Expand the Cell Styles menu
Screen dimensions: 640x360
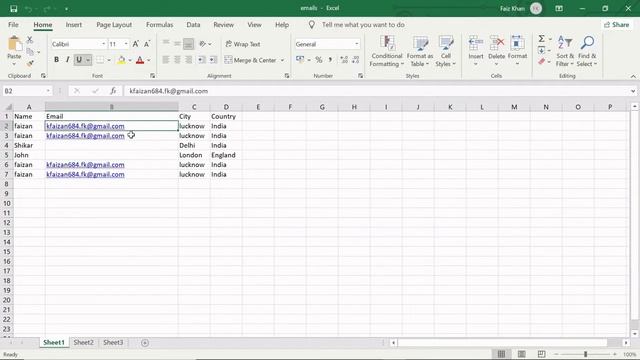pos(445,51)
